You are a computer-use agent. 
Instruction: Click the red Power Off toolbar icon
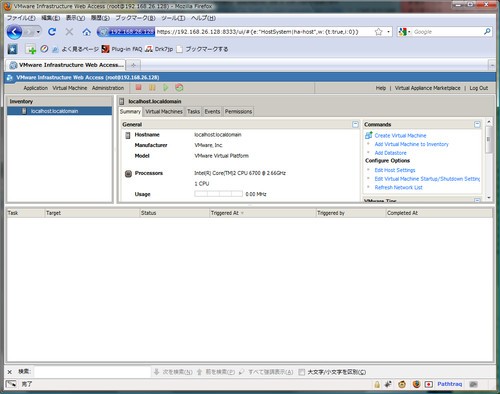tap(139, 88)
